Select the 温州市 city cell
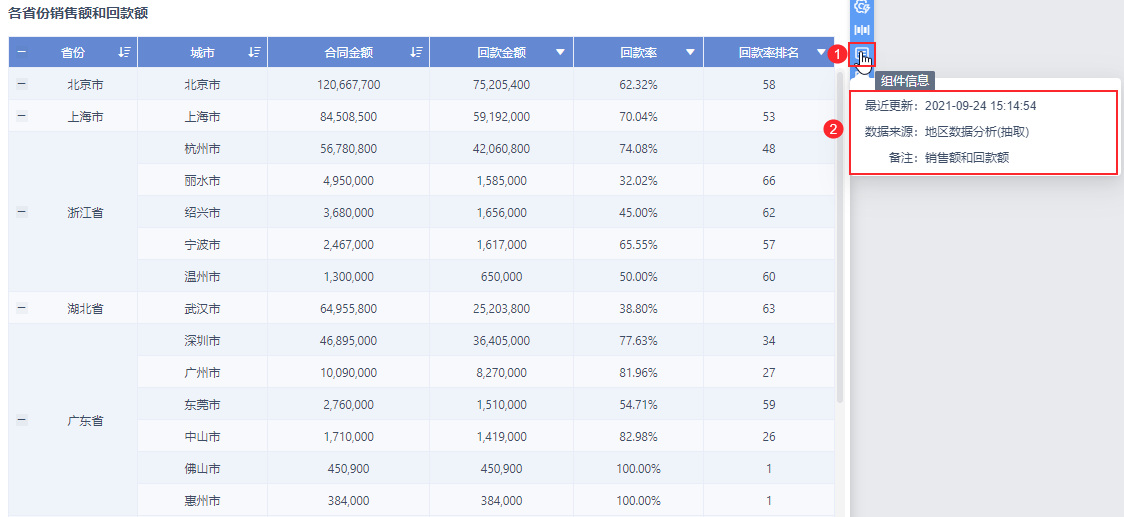Image resolution: width=1124 pixels, height=517 pixels. coord(202,276)
